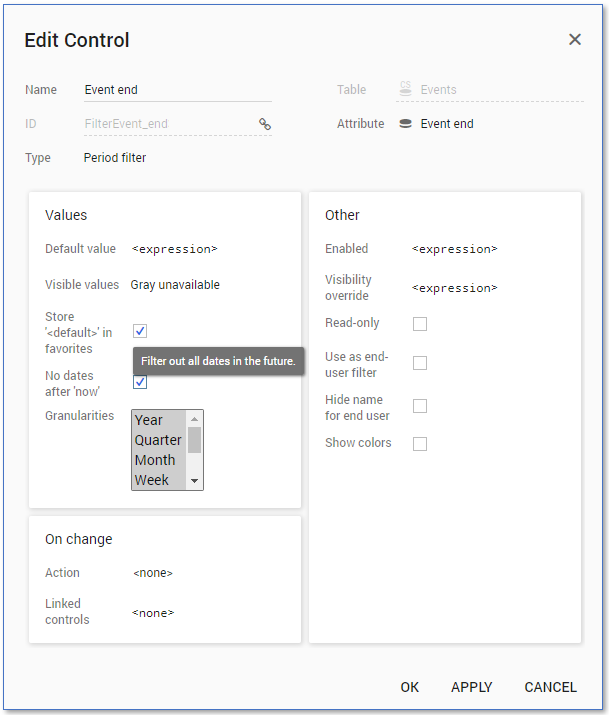The height and width of the screenshot is (715, 609).
Task: Click the granularities scrollbar thumb
Action: point(195,440)
